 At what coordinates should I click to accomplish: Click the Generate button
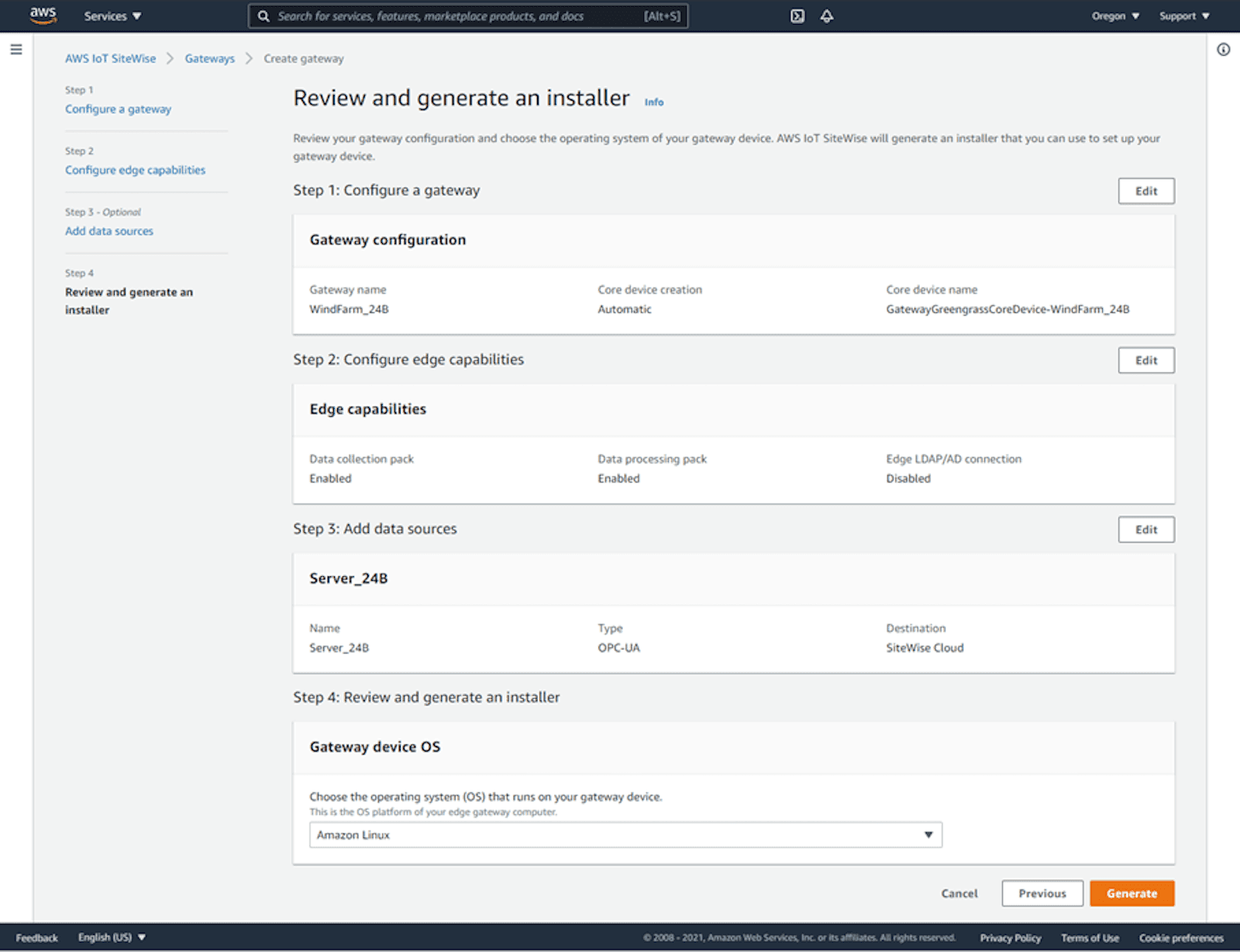point(1131,893)
